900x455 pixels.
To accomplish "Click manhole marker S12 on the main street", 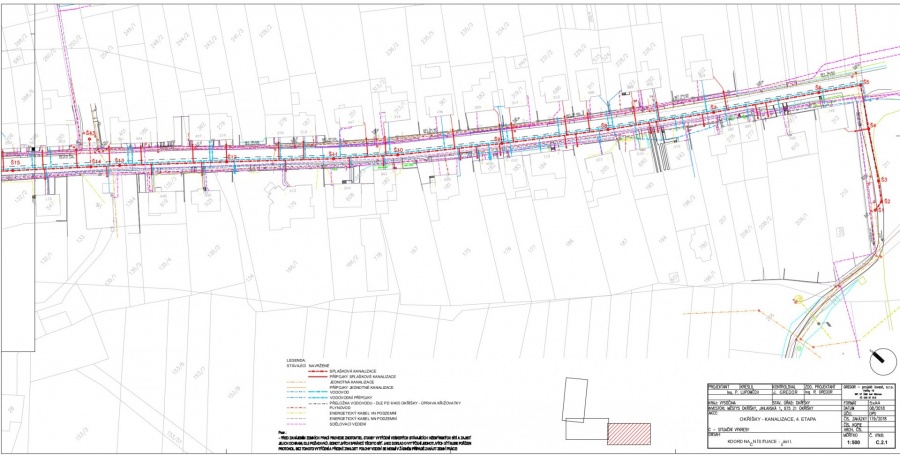I will [232, 157].
